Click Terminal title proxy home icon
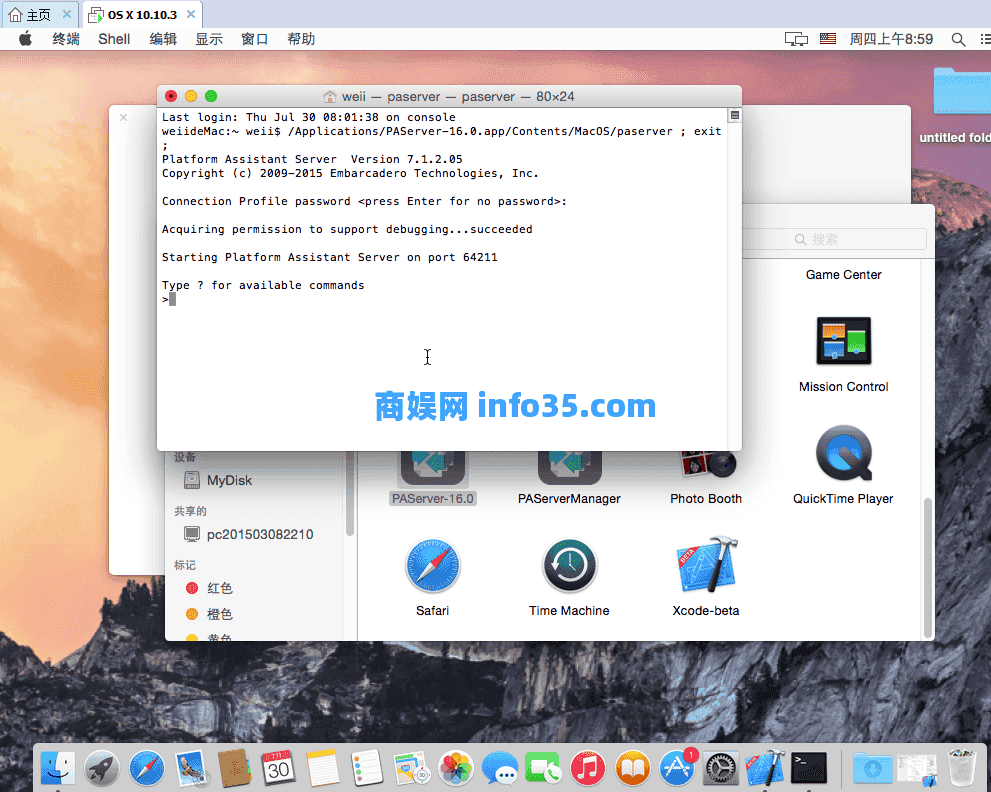 click(330, 97)
